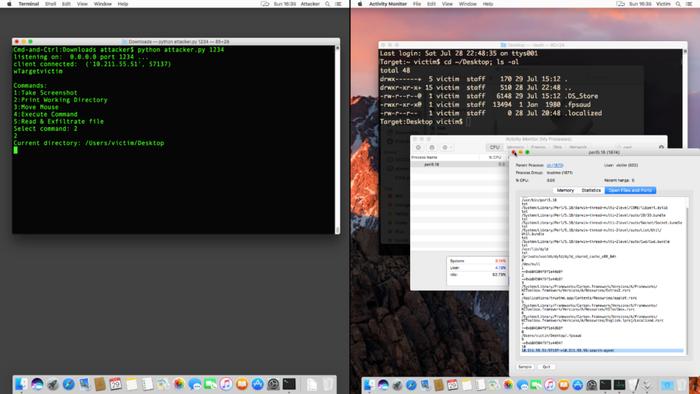Open the Activity Monitor app menu

click(388, 4)
